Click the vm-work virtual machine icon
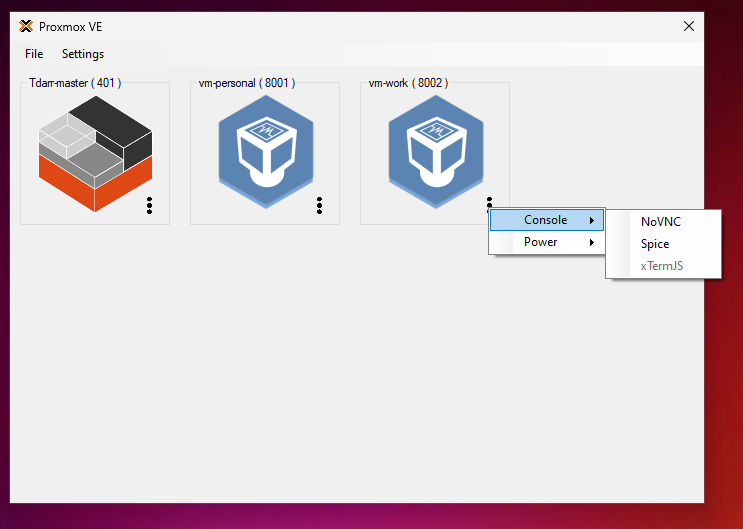Screen dimensions: 743x529 tap(435, 152)
